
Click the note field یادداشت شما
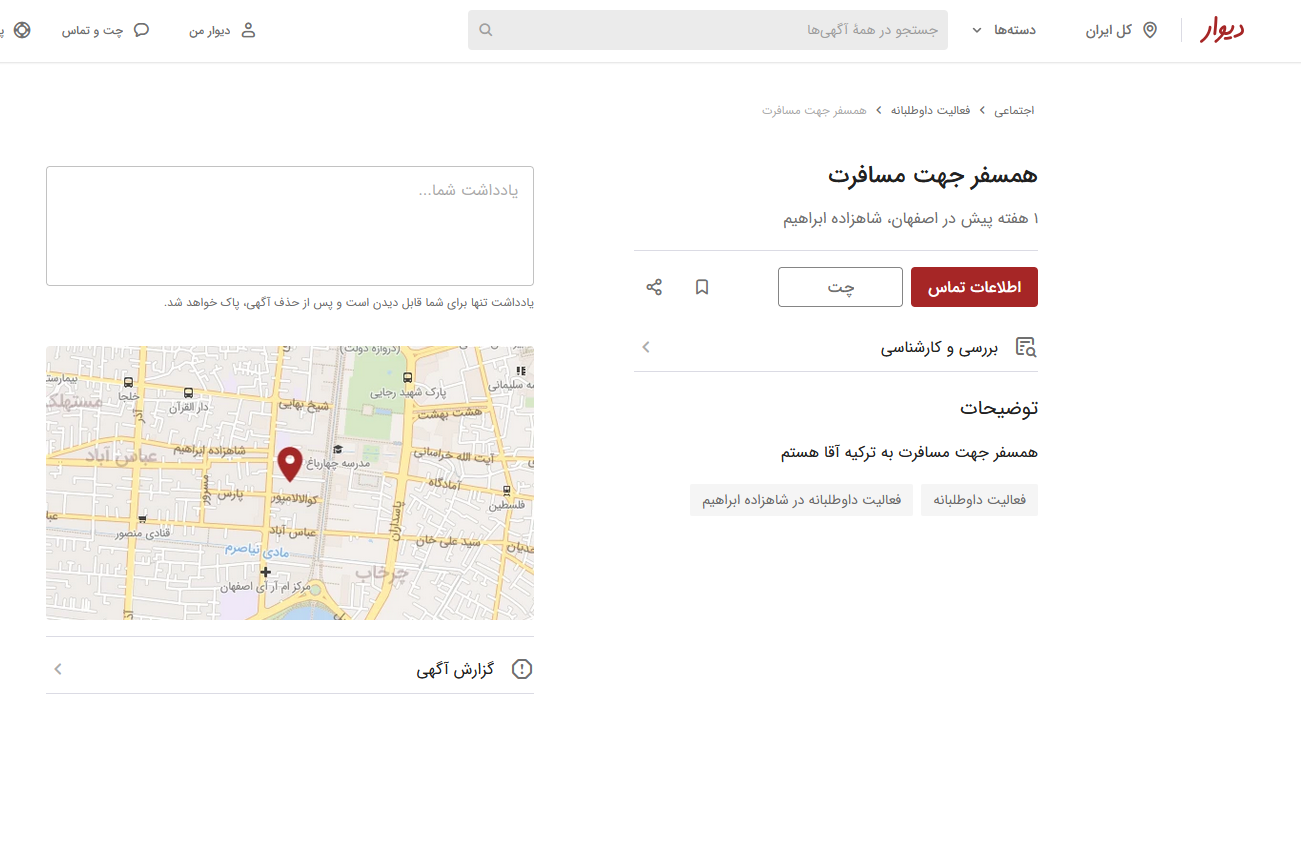[x=290, y=226]
